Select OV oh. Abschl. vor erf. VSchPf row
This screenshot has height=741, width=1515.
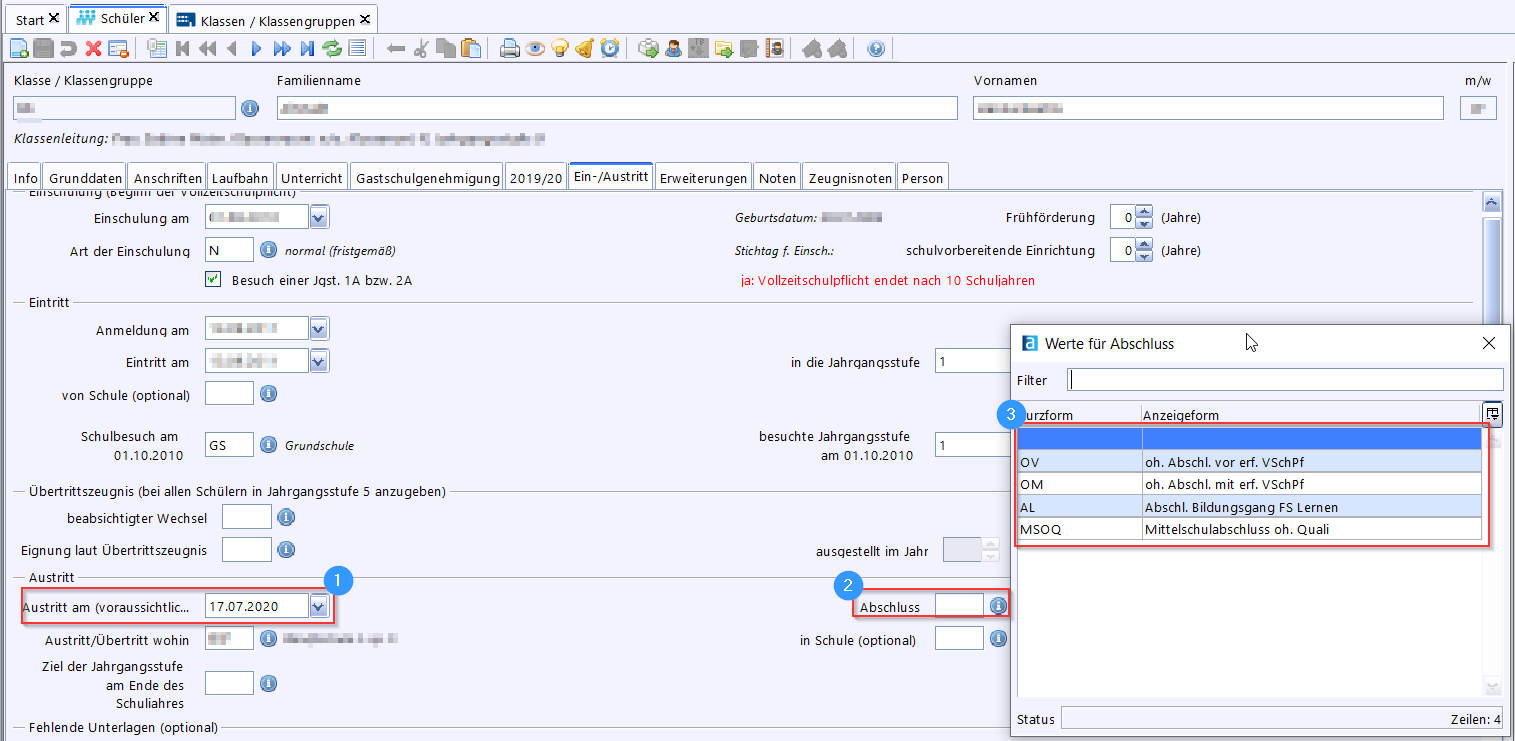click(1249, 462)
